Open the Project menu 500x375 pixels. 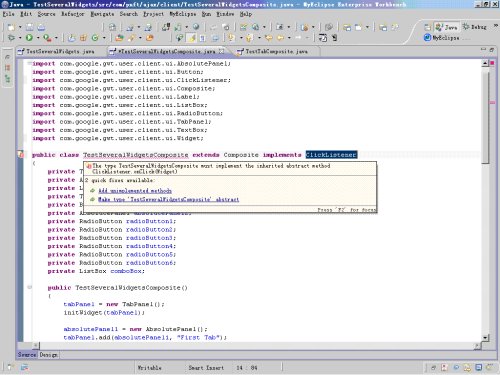click(x=154, y=14)
